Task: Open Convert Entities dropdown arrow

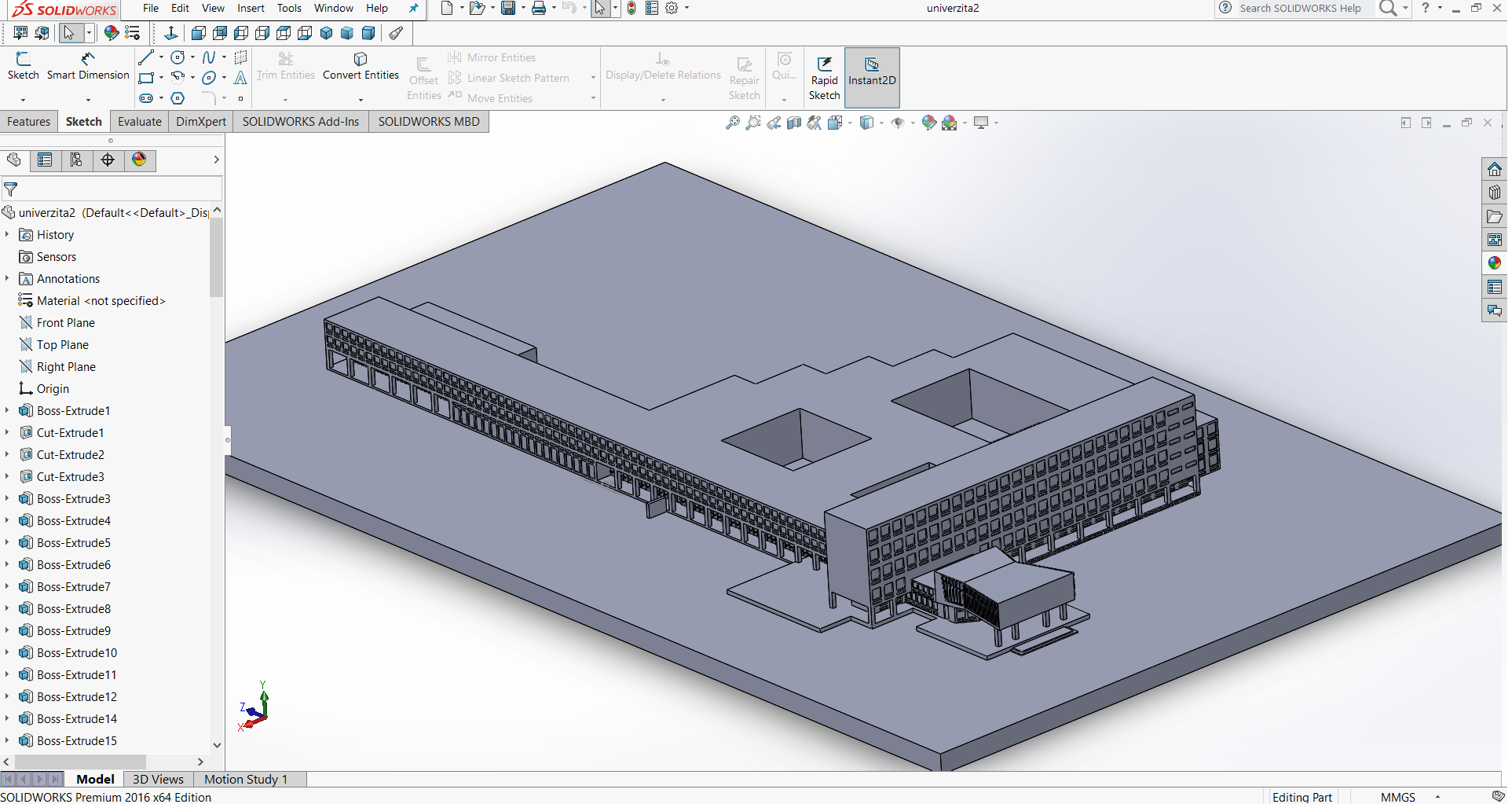Action: 361,100
